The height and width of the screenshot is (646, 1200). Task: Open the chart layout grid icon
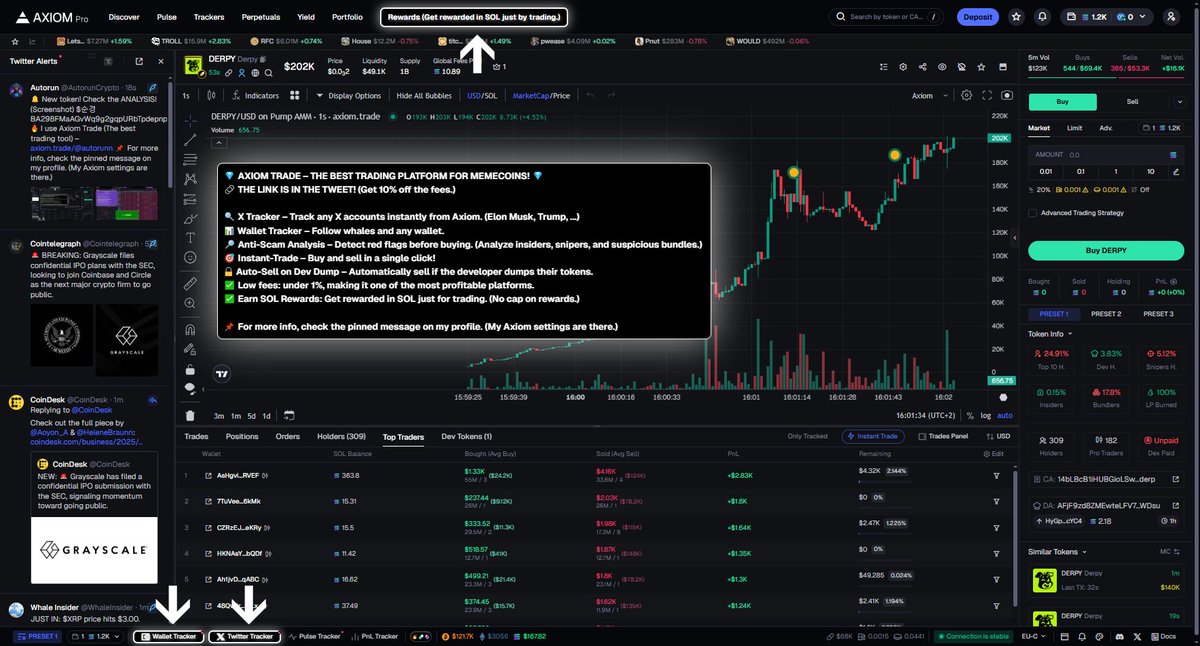tap(295, 96)
